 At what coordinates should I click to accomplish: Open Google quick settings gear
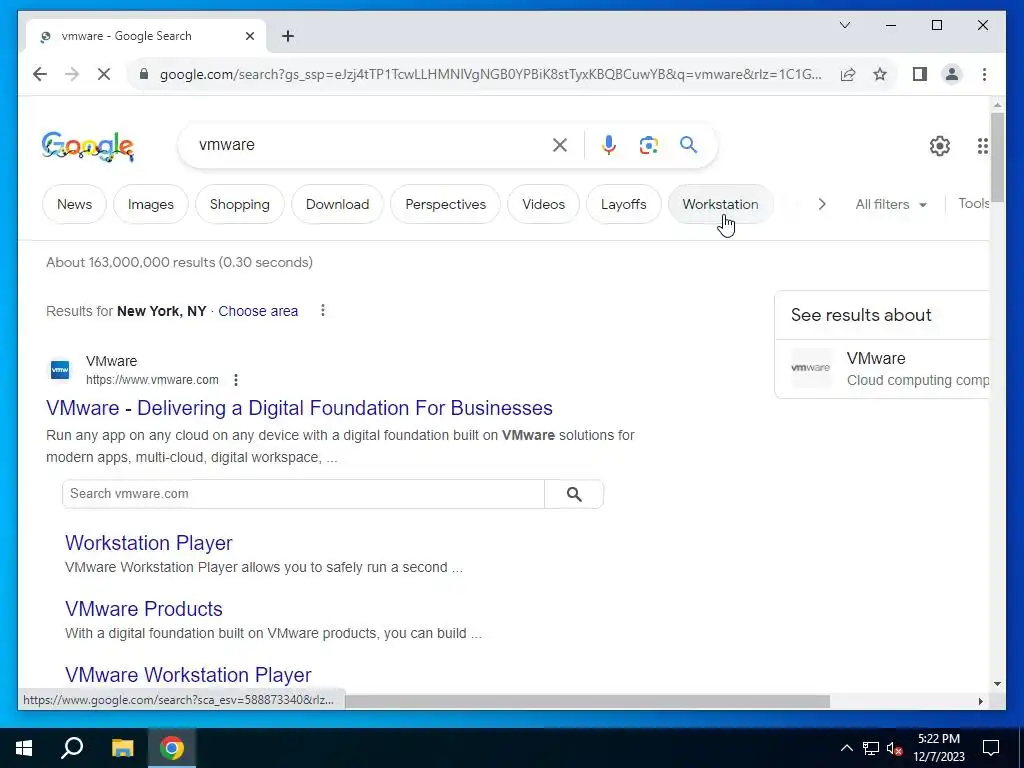click(x=939, y=146)
